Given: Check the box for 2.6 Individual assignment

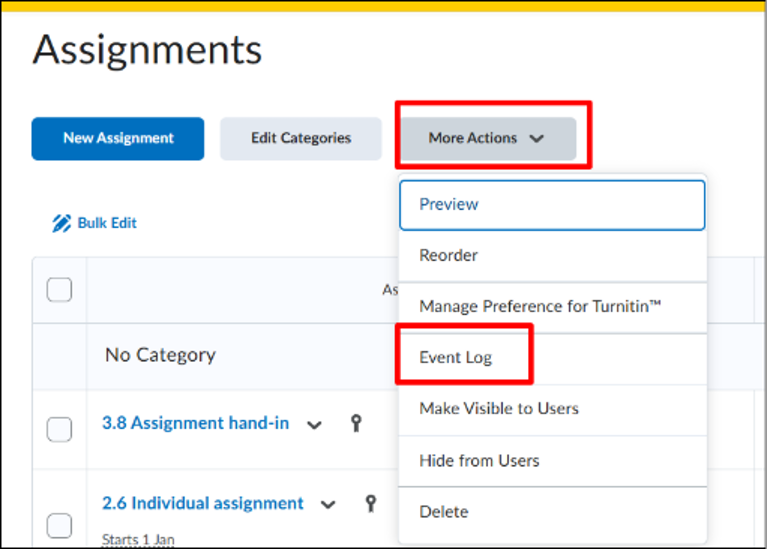Looking at the screenshot, I should (59, 526).
